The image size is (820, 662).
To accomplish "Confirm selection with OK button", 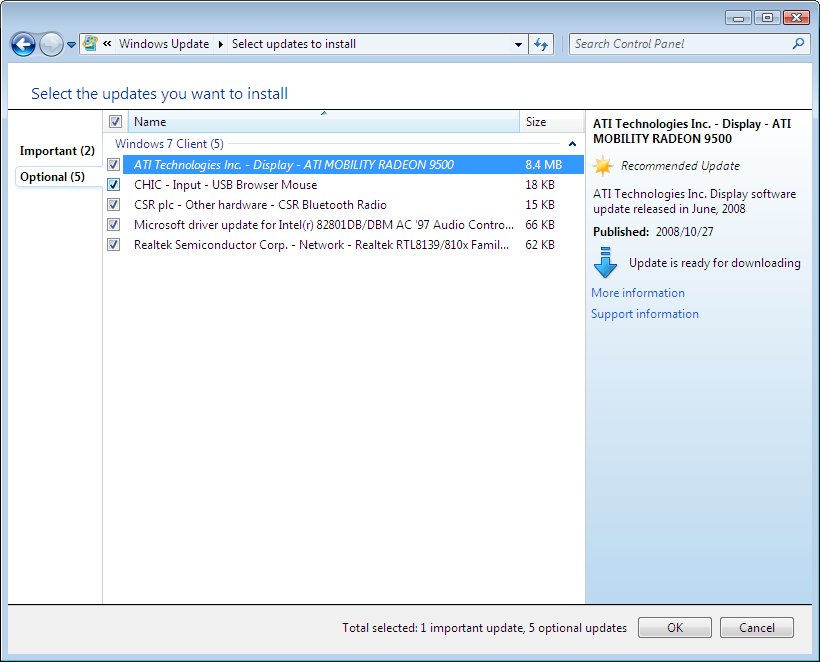I will (675, 627).
